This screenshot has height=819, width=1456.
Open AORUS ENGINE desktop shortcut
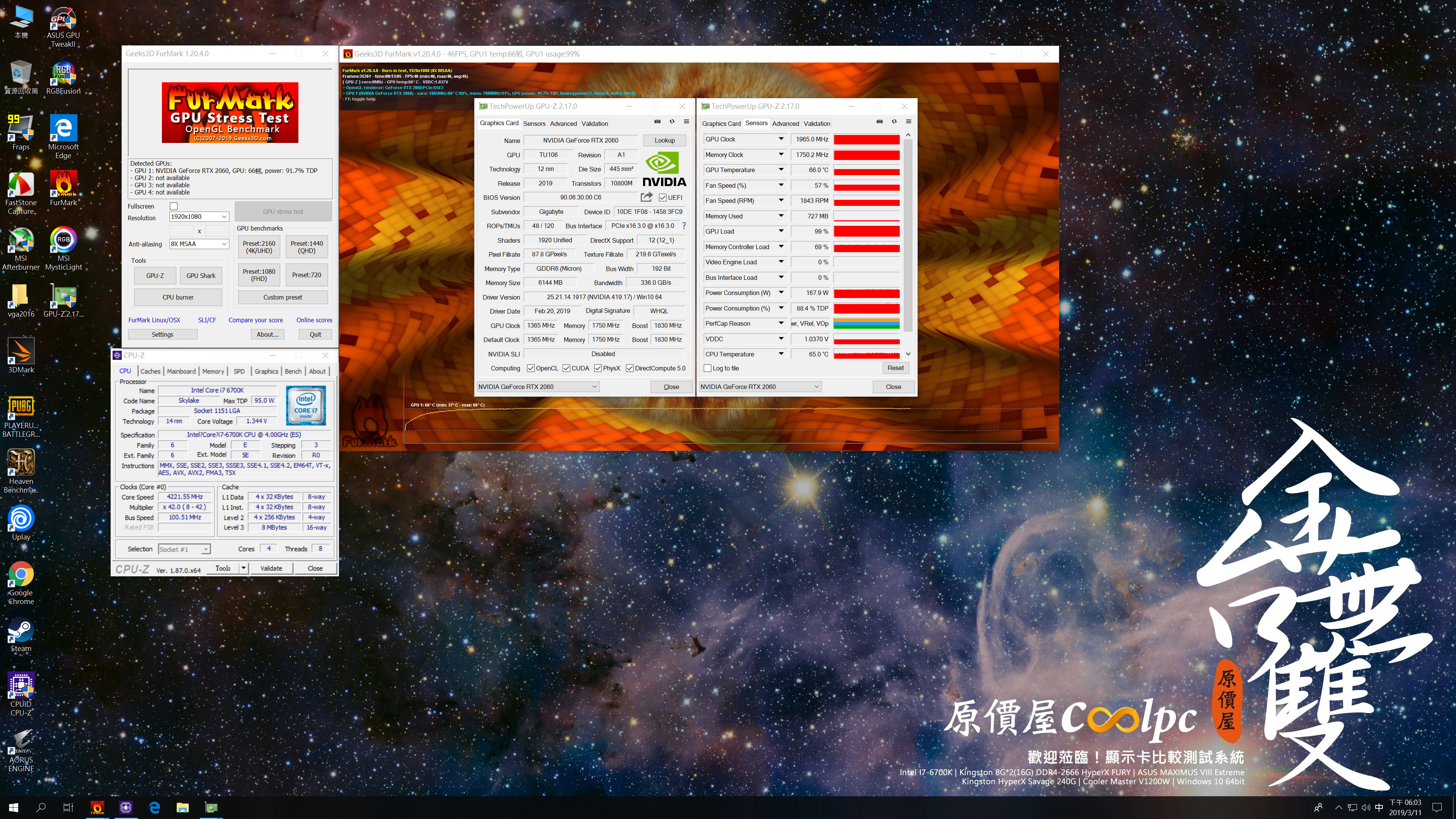pyautogui.click(x=21, y=751)
